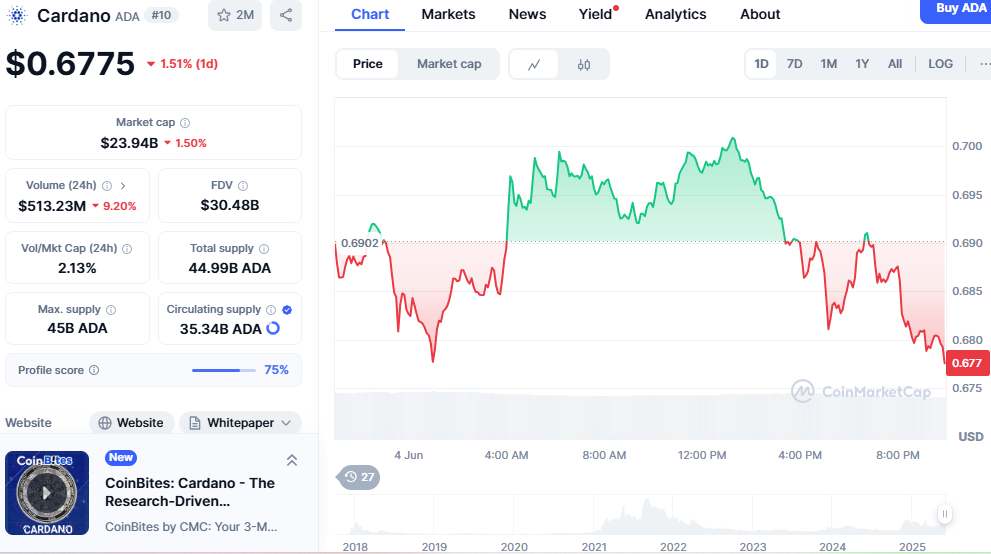This screenshot has width=991, height=554.
Task: Open the About tab
Action: pos(760,15)
